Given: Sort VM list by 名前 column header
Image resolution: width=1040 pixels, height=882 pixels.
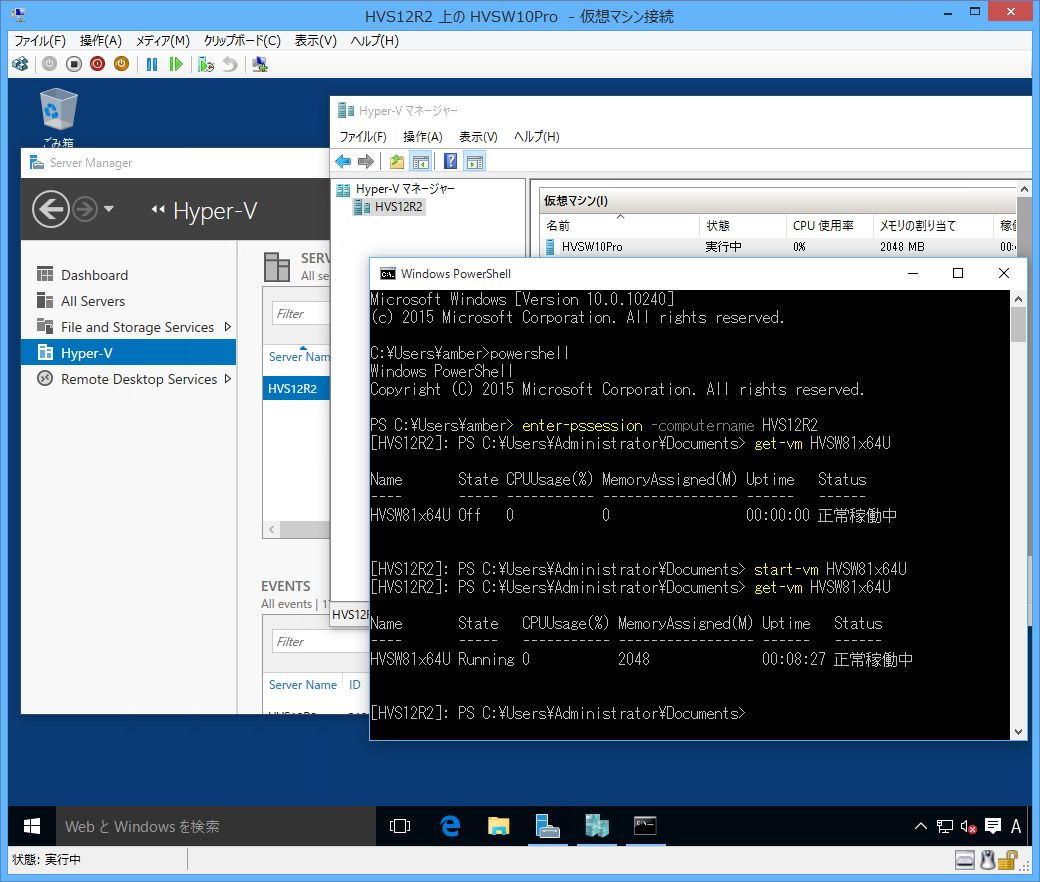Looking at the screenshot, I should tap(620, 225).
